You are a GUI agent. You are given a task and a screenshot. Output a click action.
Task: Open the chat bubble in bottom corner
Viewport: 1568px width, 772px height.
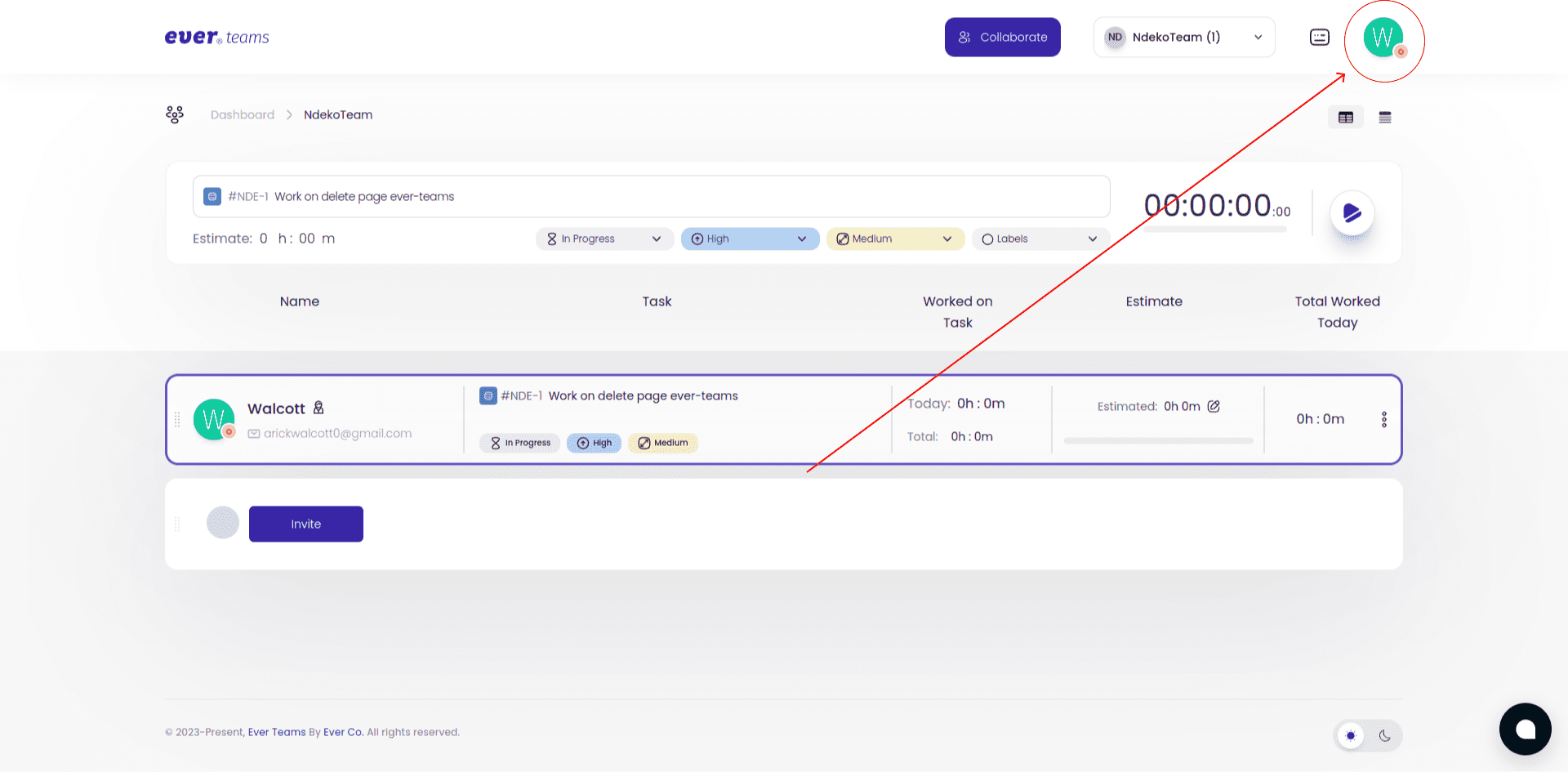coord(1525,729)
